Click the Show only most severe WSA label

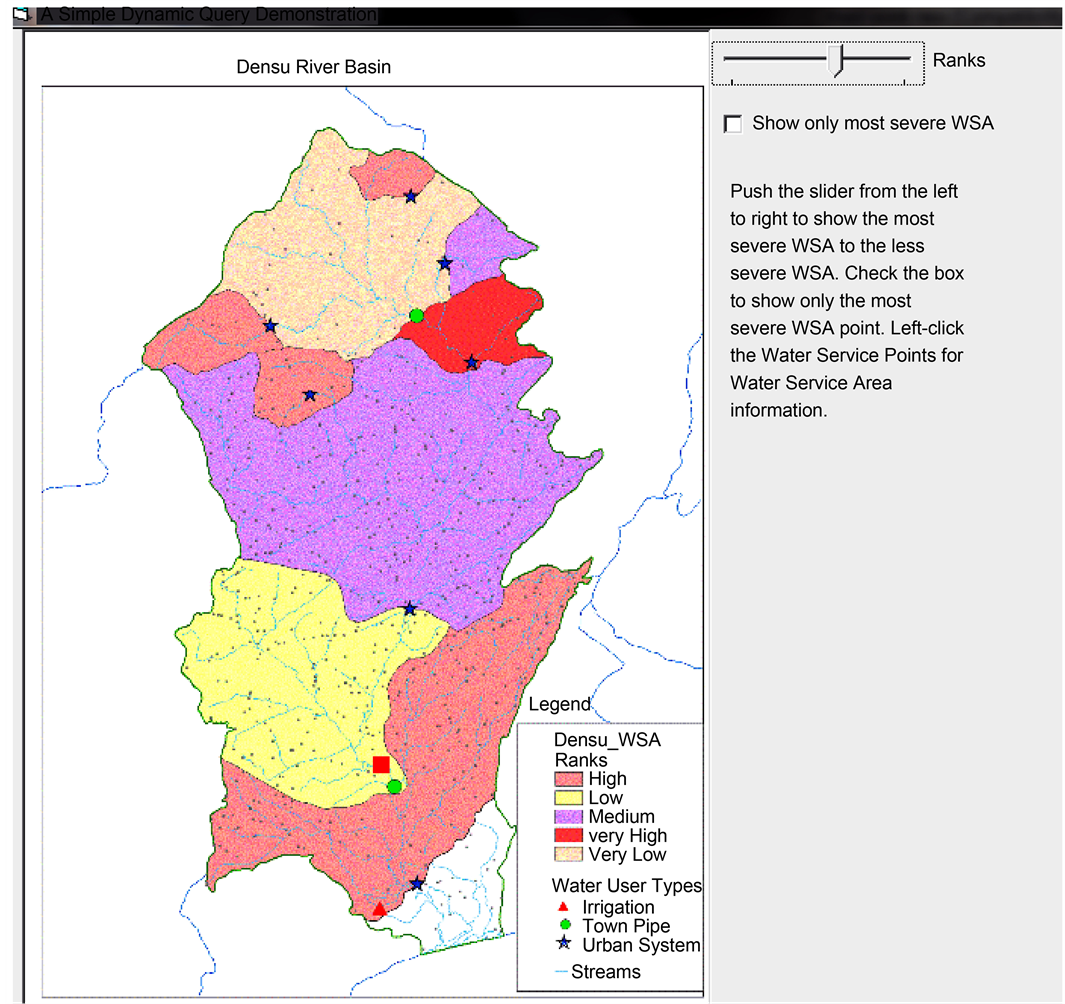[x=872, y=124]
